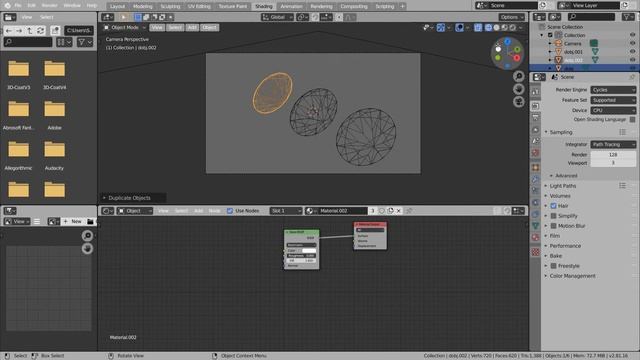Go forward in file browser
Image resolution: width=640 pixels, height=360 pixels.
pos(19,31)
